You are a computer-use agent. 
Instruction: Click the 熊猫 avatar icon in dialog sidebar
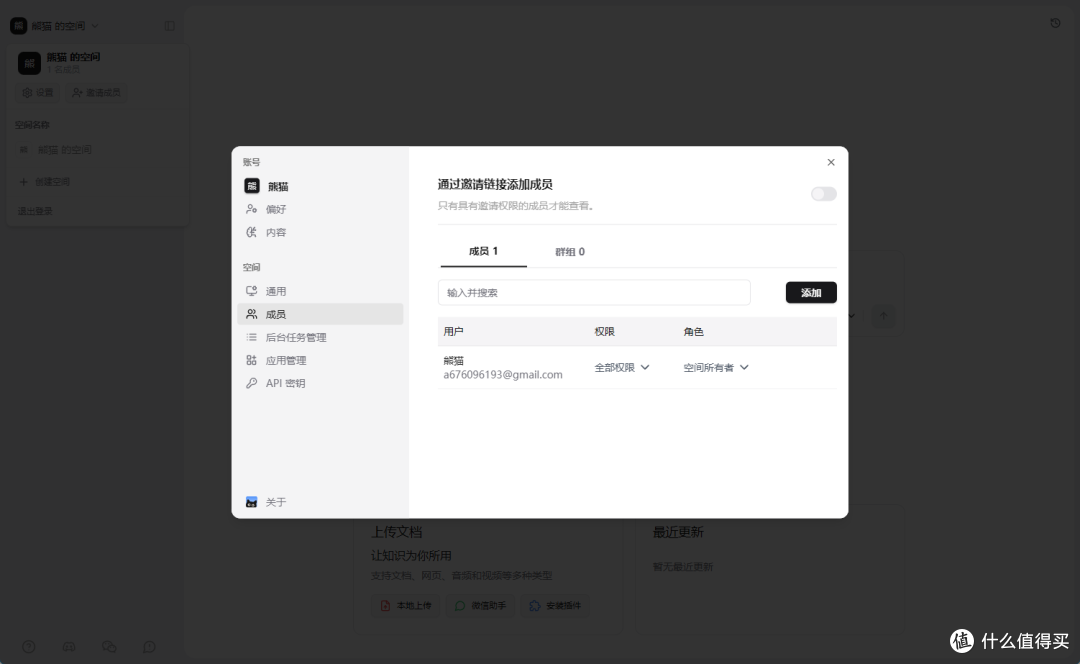pos(252,186)
